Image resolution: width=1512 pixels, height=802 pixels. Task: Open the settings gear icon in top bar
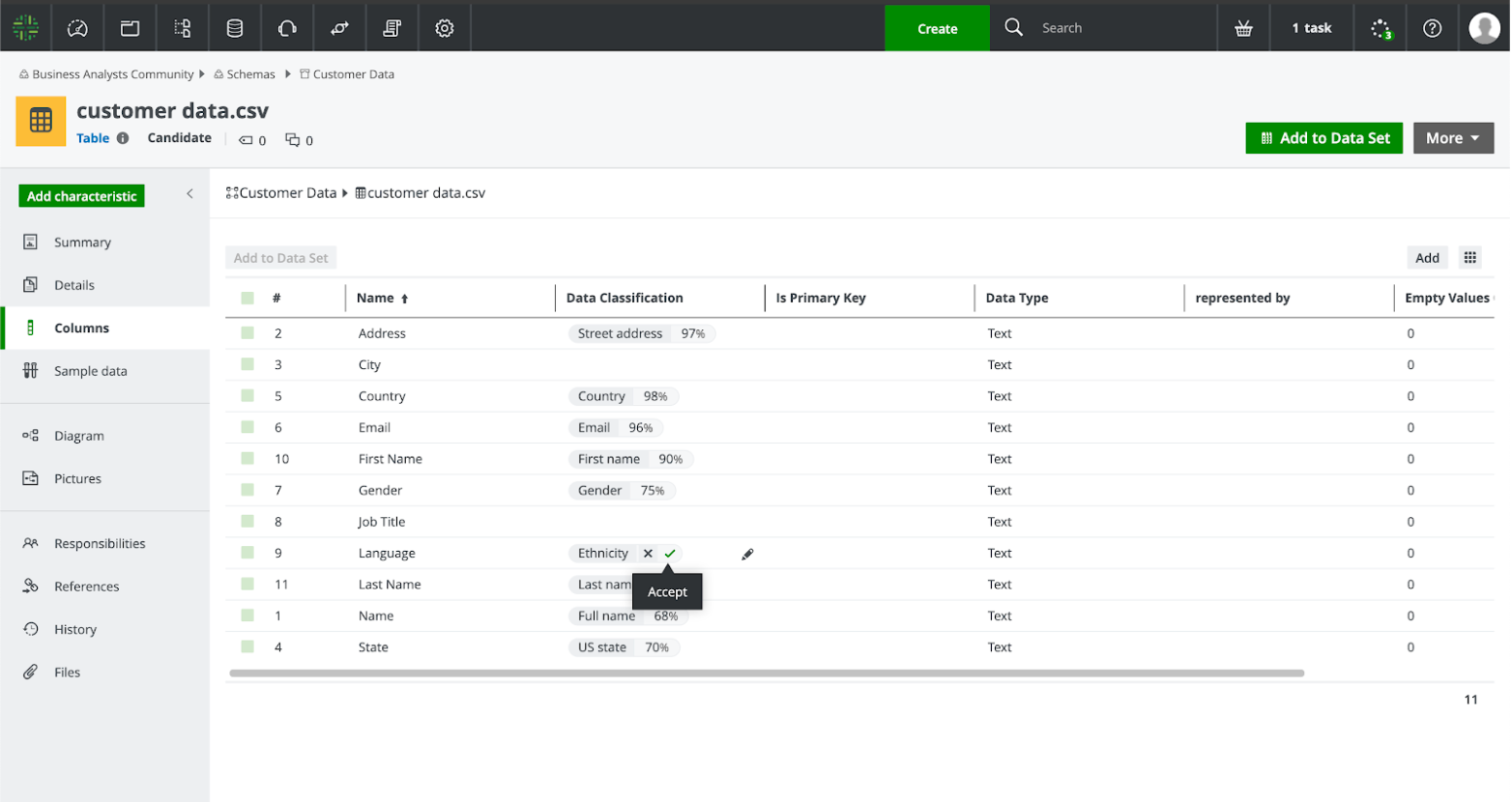tap(445, 28)
